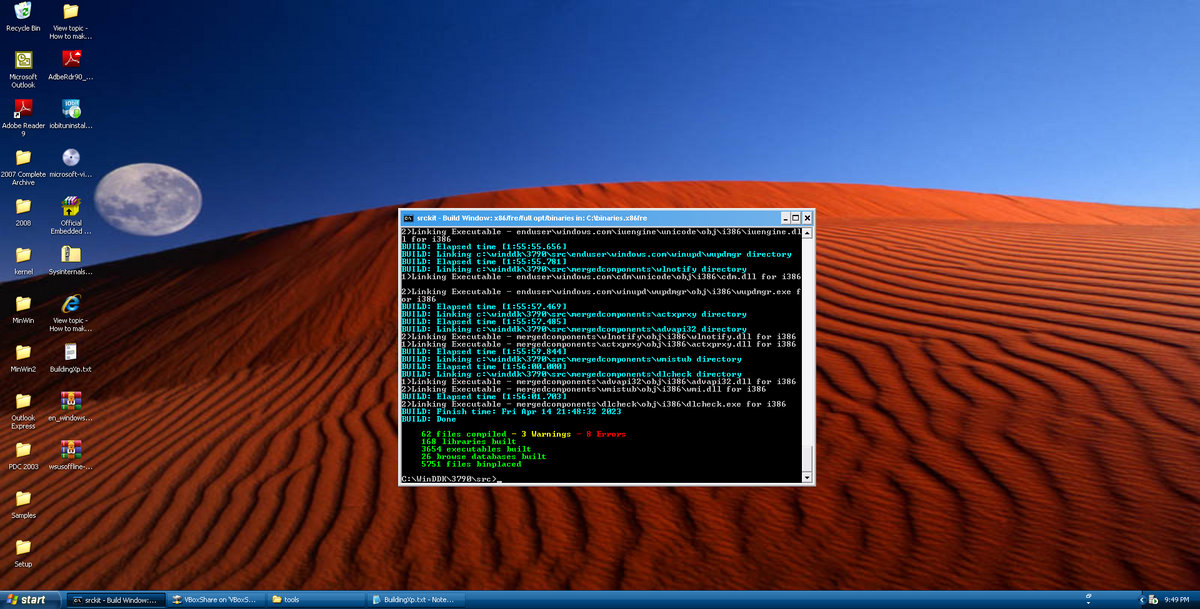Screen dimensions: 1200x609
Task: Click the system tray clock
Action: pos(1176,600)
